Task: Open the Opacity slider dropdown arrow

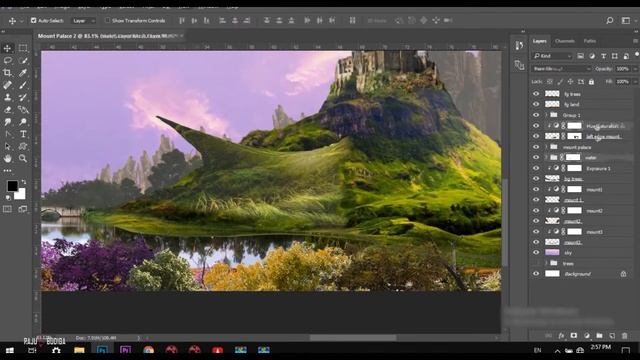Action: coord(635,69)
